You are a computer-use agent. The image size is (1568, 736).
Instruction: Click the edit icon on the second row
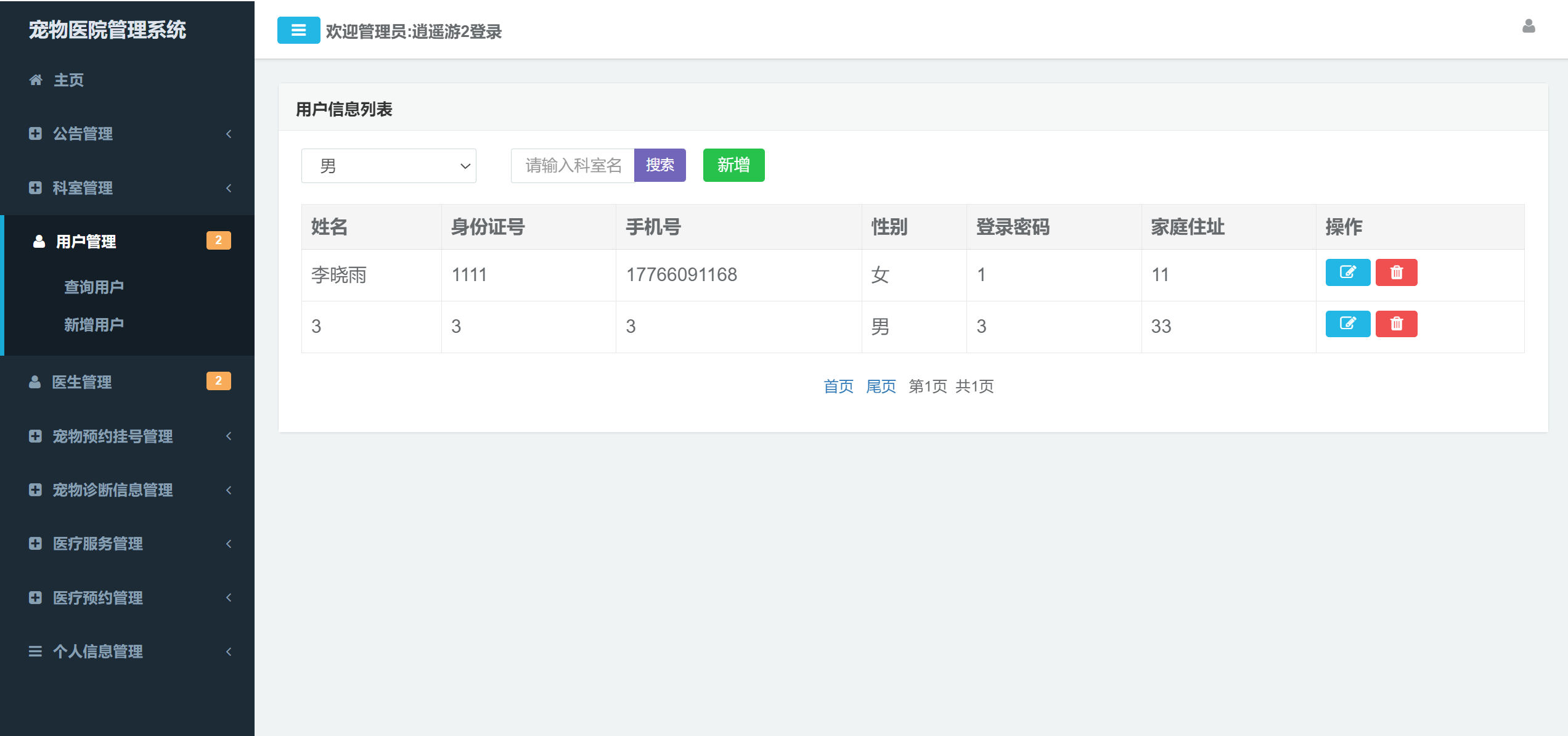(x=1347, y=324)
